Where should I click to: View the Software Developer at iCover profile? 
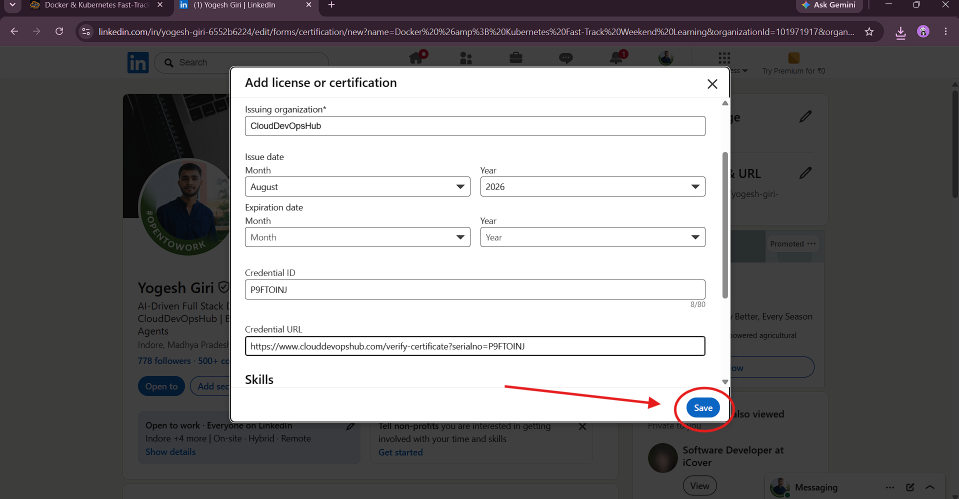tap(700, 486)
